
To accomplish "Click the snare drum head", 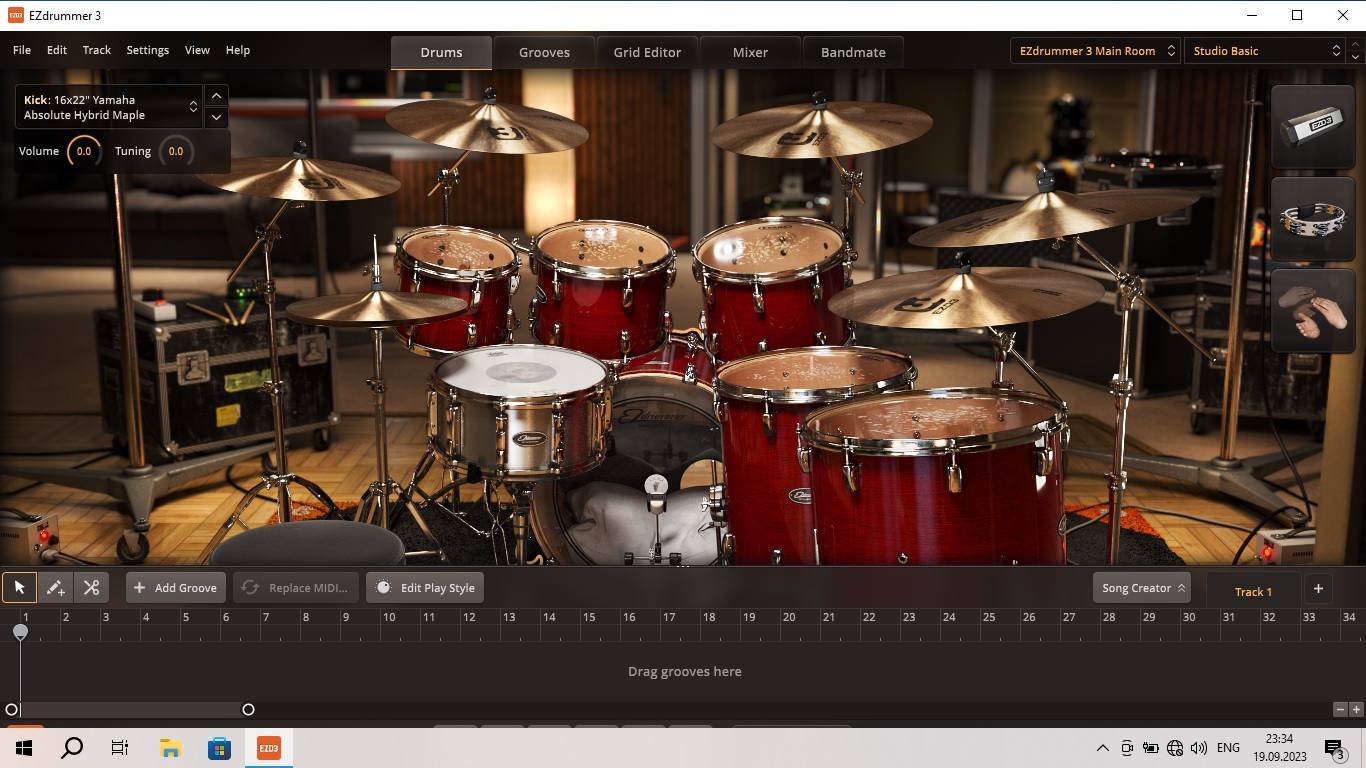I will [x=522, y=374].
